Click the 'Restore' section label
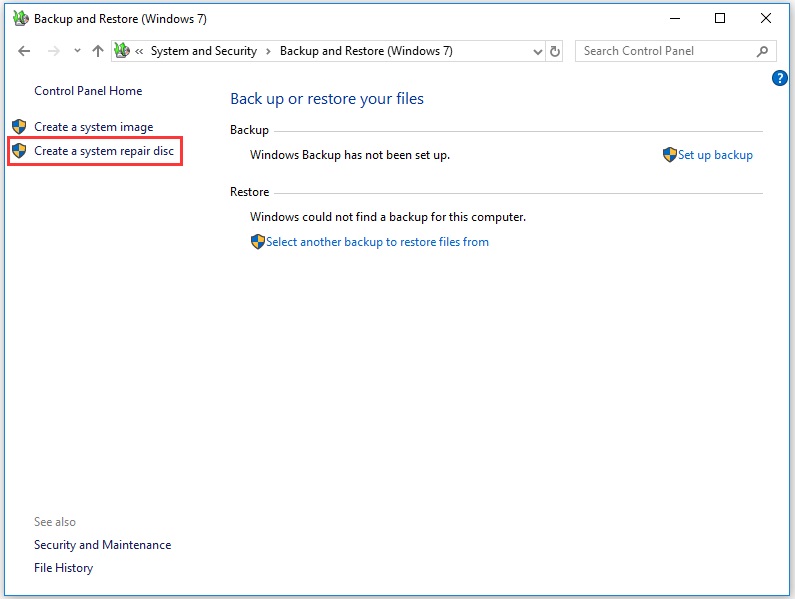795x599 pixels. (249, 192)
